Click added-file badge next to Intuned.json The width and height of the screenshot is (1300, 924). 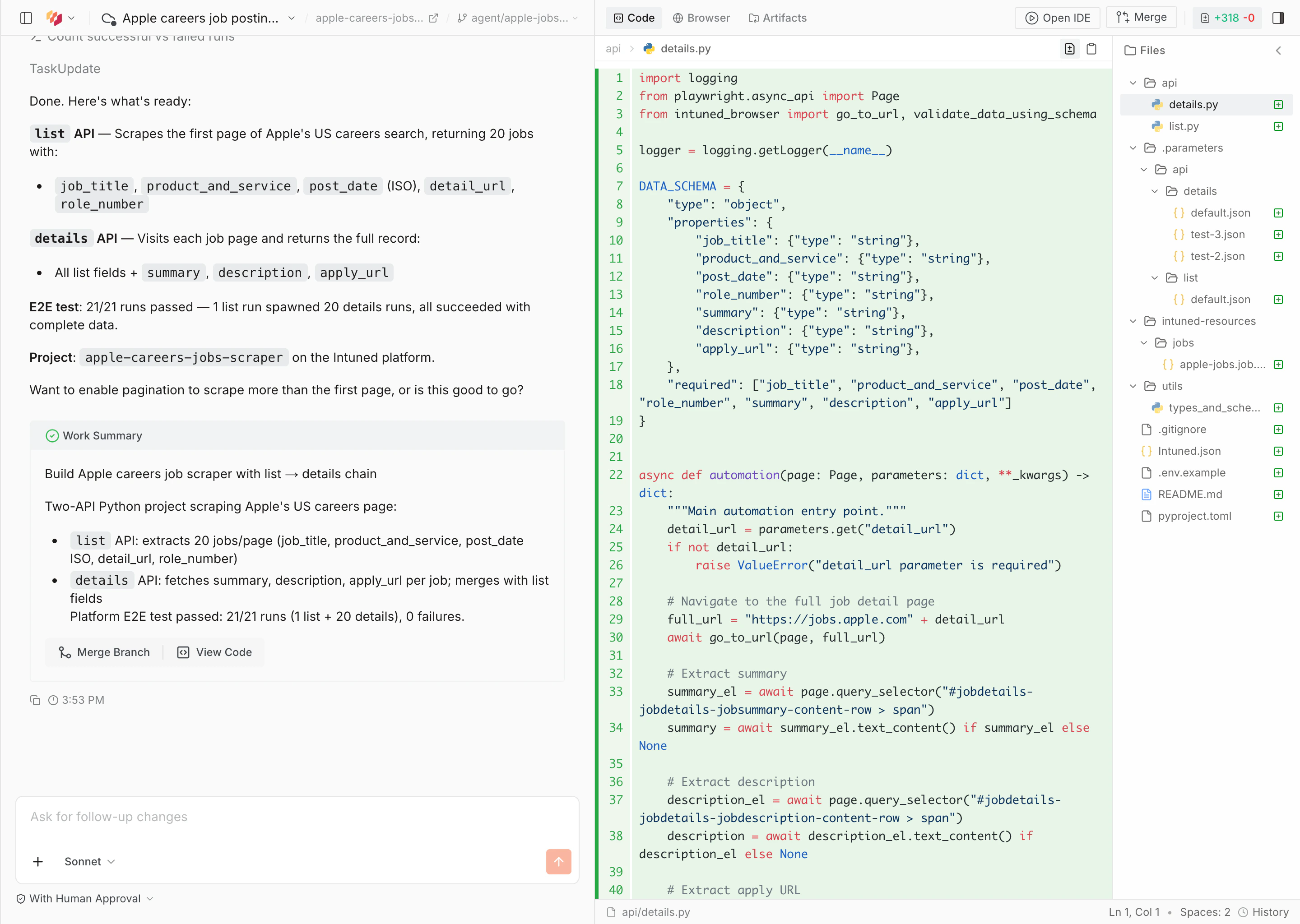[1278, 451]
